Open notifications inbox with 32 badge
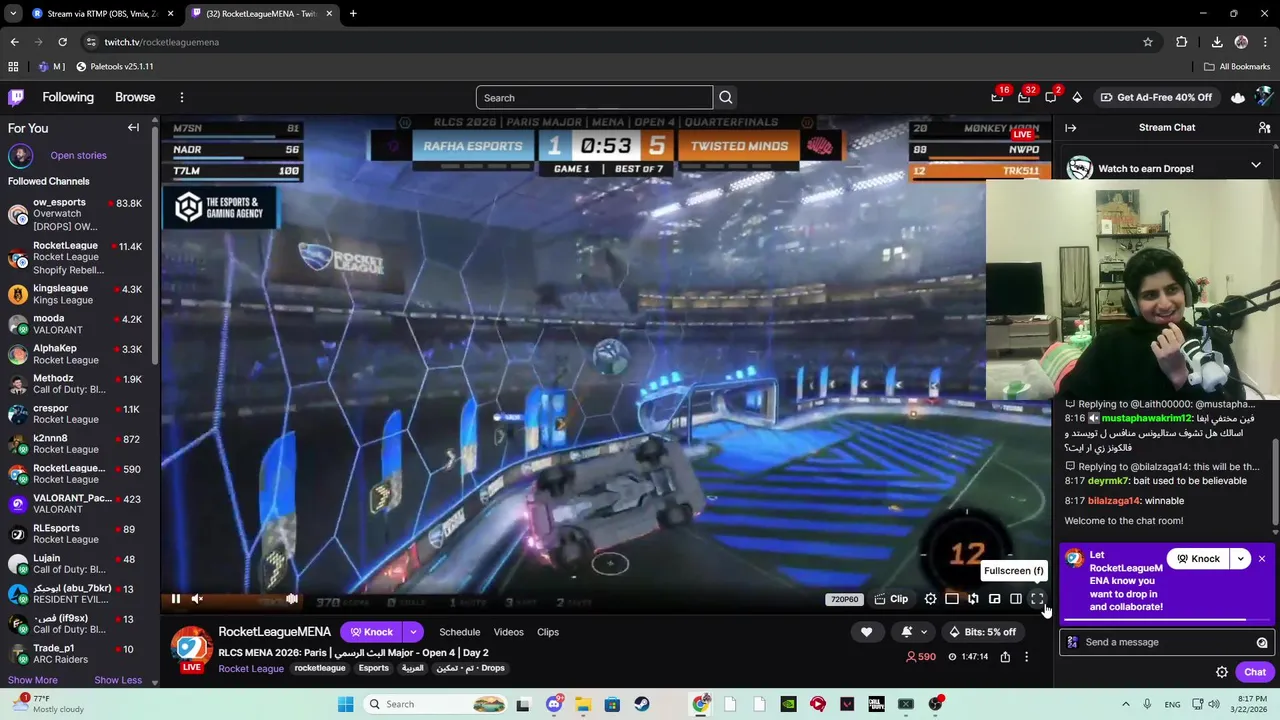 (x=1024, y=97)
